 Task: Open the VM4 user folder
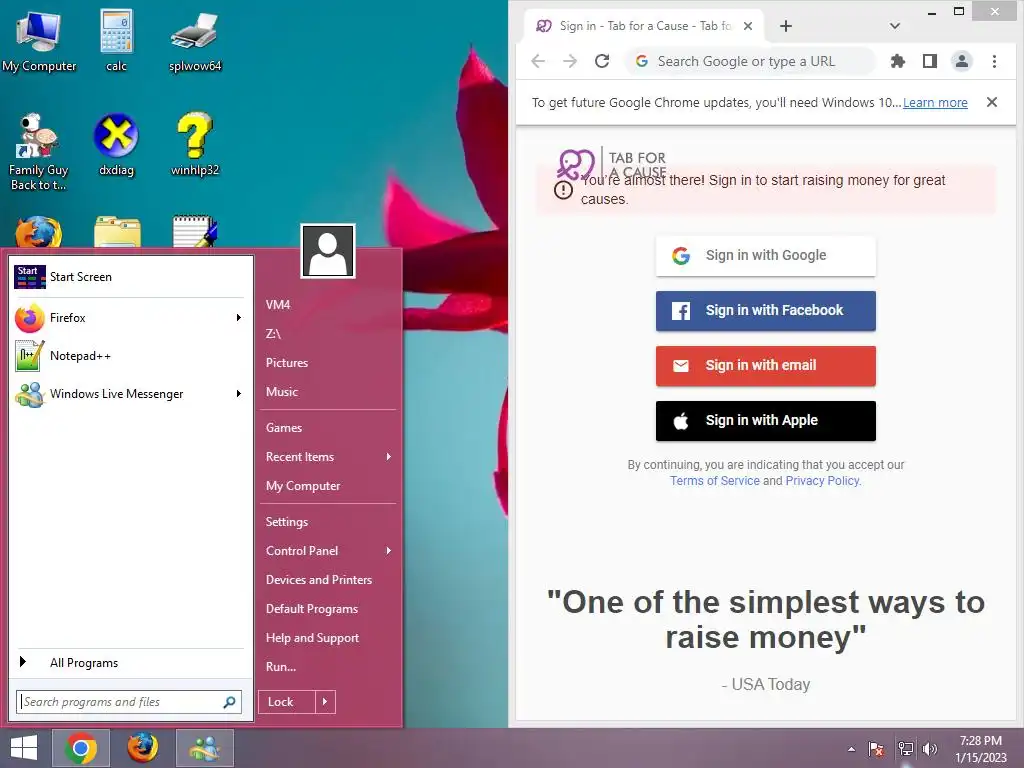pyautogui.click(x=278, y=305)
